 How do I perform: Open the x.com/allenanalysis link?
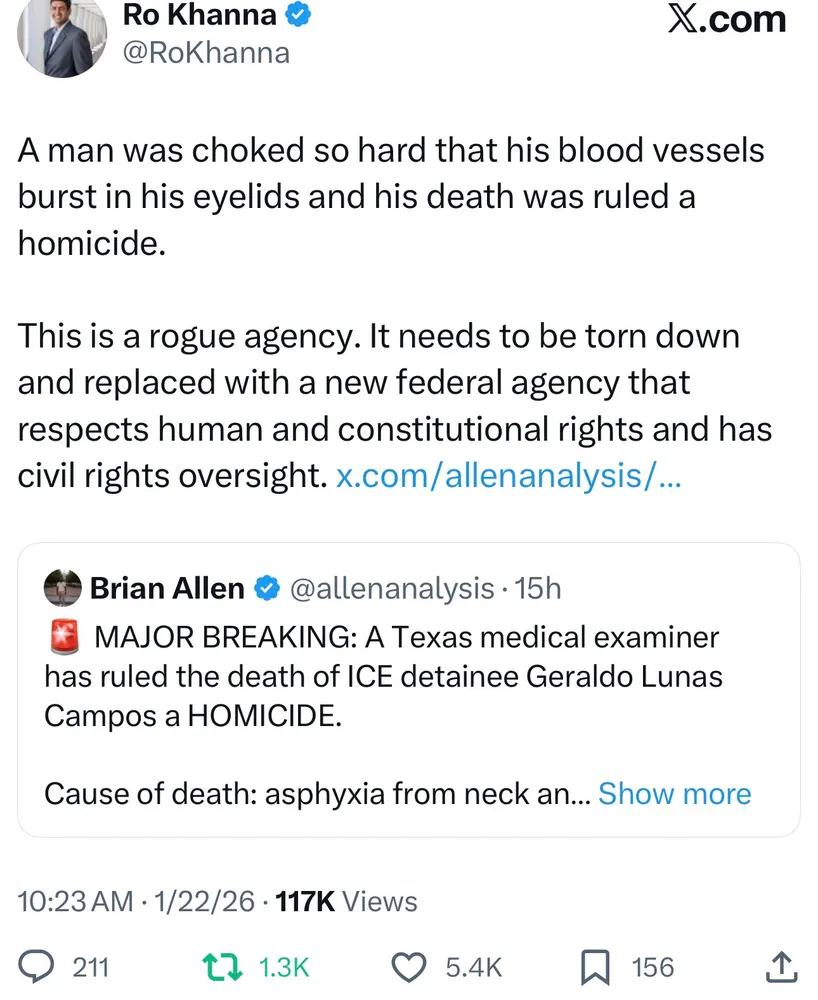click(509, 476)
